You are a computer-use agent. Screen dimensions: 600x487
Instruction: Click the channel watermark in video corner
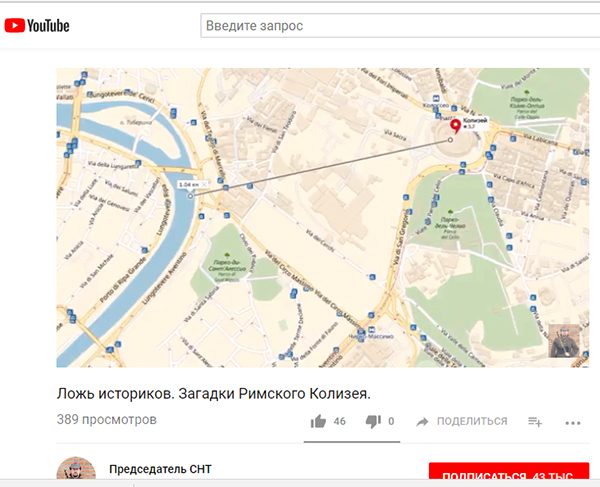tap(564, 340)
